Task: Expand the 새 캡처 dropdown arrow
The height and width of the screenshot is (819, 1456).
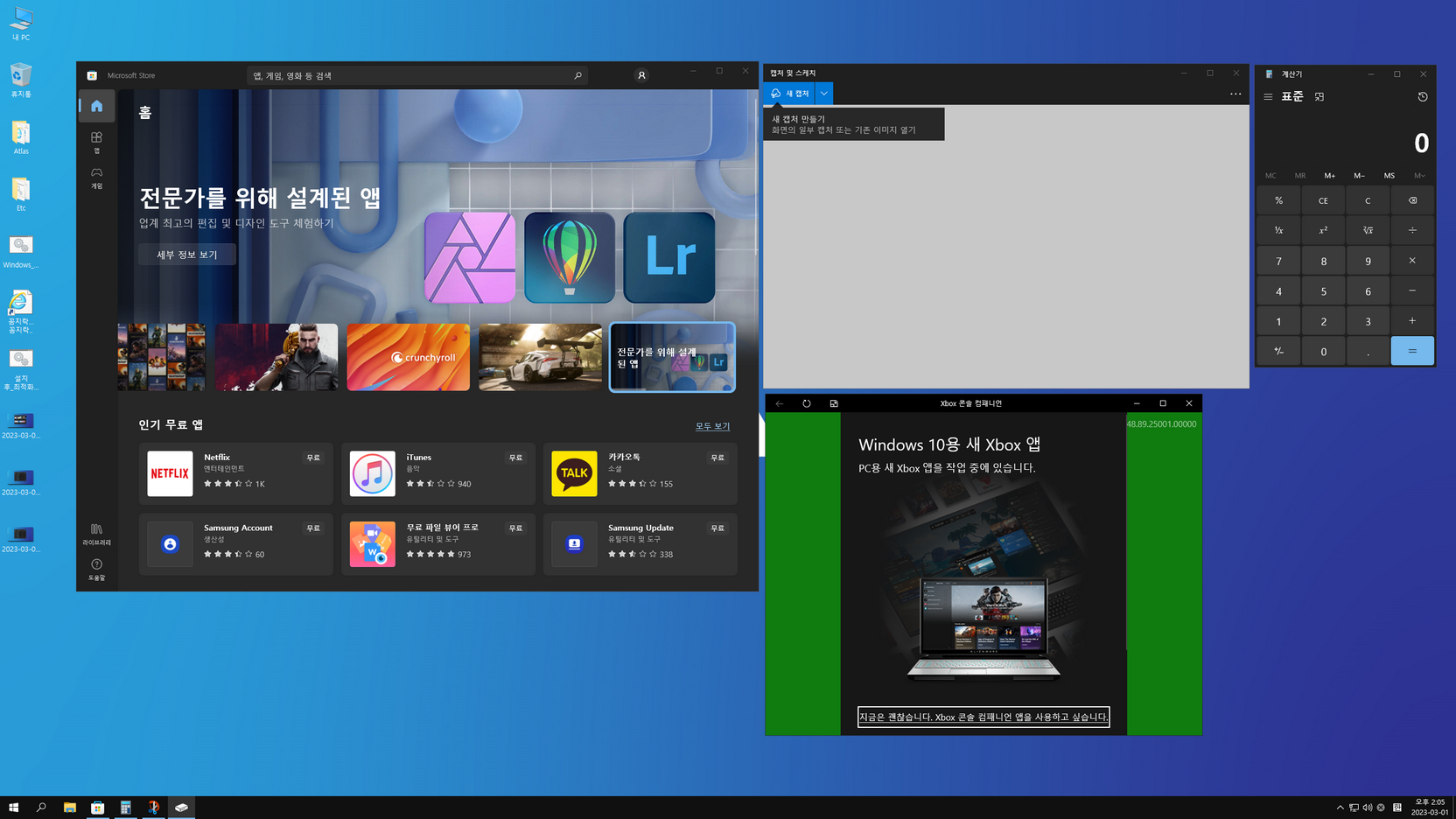Action: point(824,94)
